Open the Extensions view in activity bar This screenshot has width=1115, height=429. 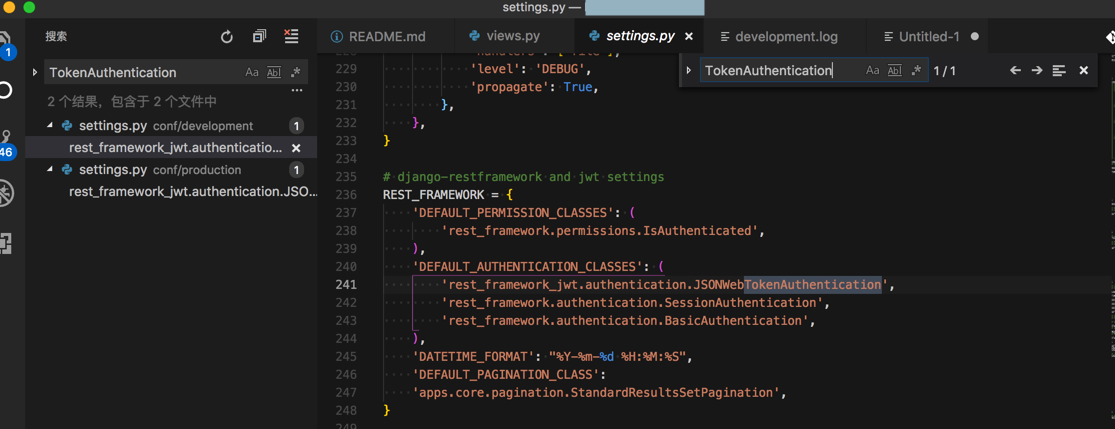point(6,243)
